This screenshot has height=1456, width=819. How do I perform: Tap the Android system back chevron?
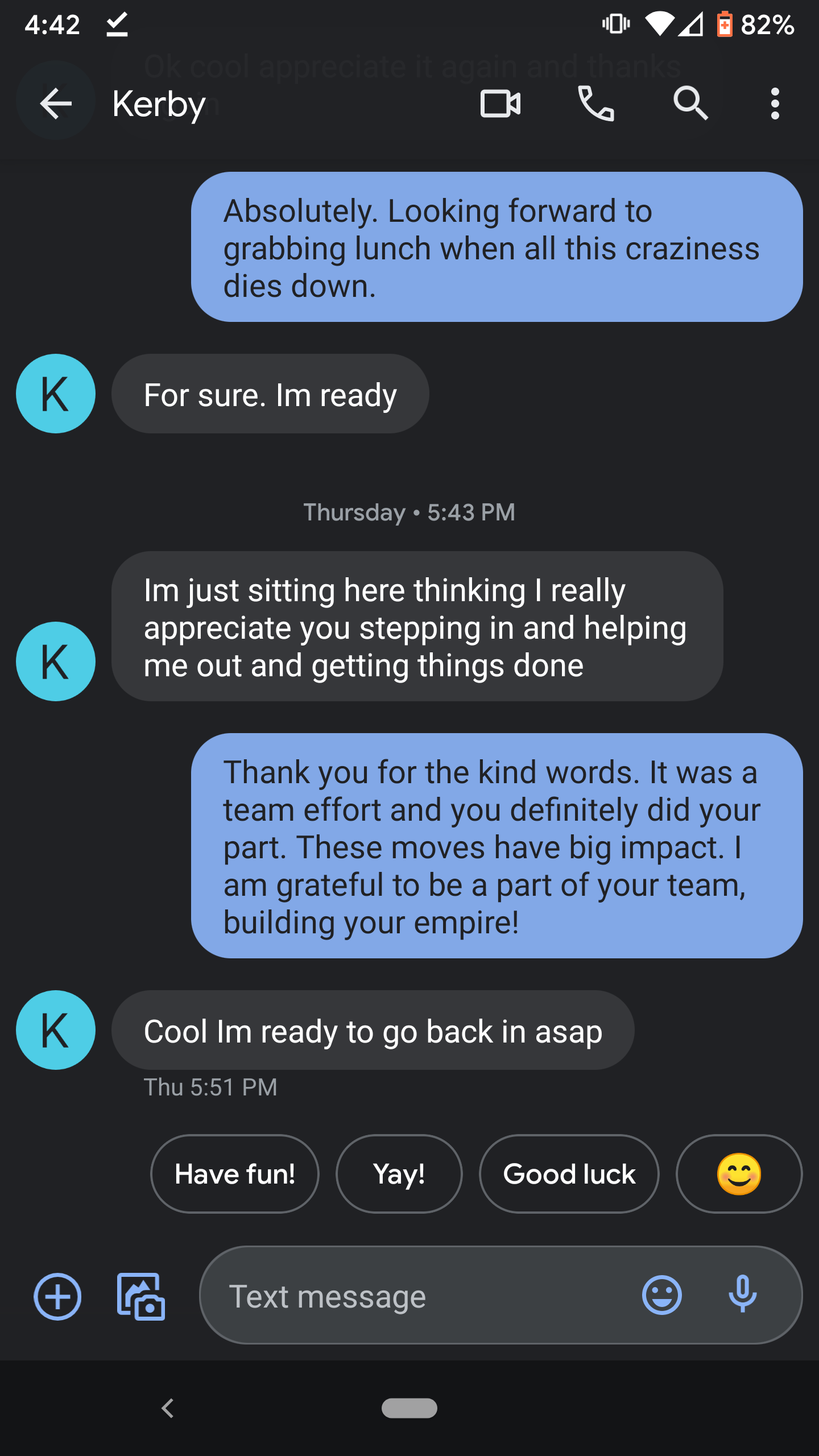[167, 1408]
